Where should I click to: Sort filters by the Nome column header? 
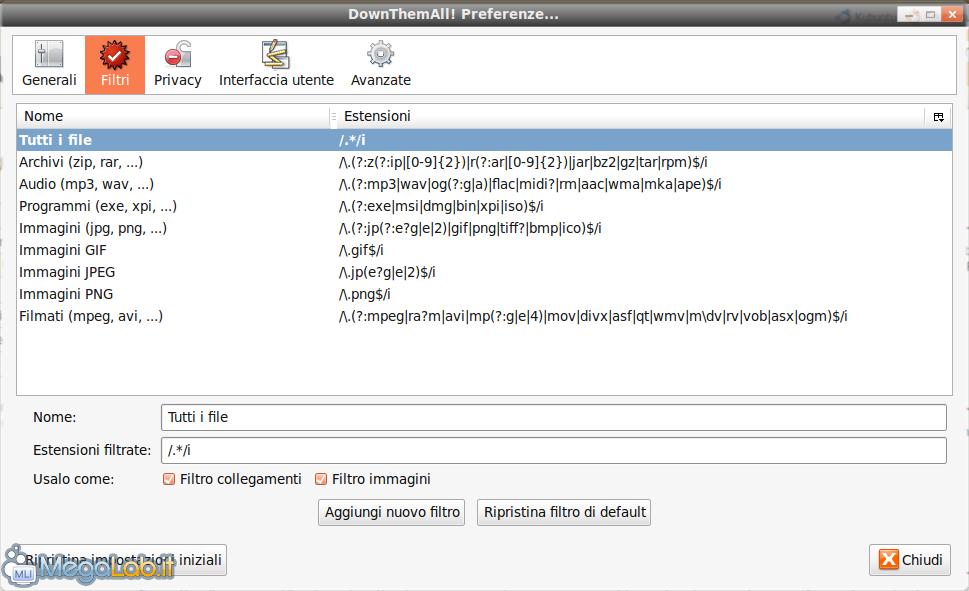[x=173, y=116]
